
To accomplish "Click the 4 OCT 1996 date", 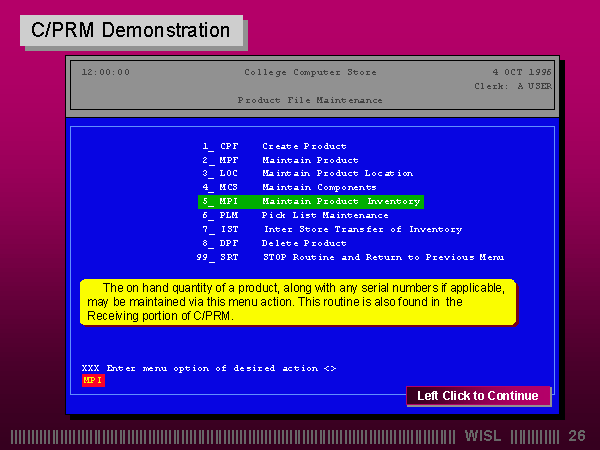I will coord(521,72).
